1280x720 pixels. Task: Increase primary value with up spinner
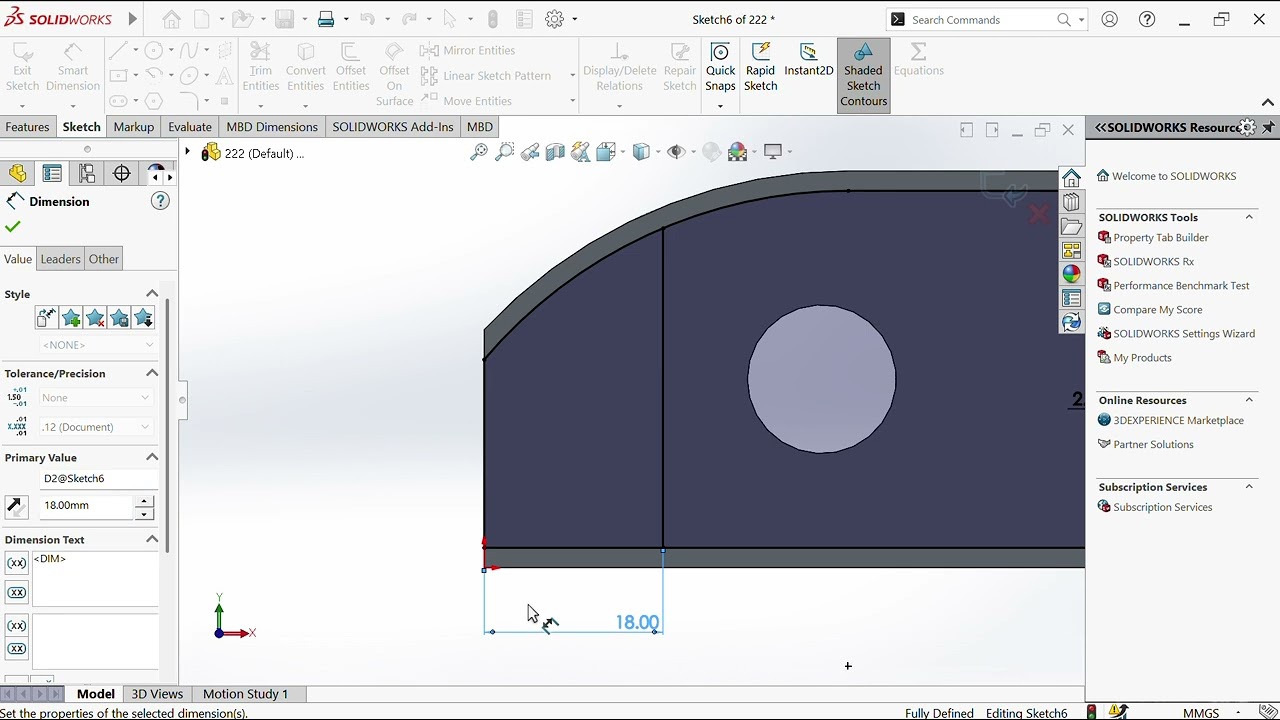[x=145, y=500]
